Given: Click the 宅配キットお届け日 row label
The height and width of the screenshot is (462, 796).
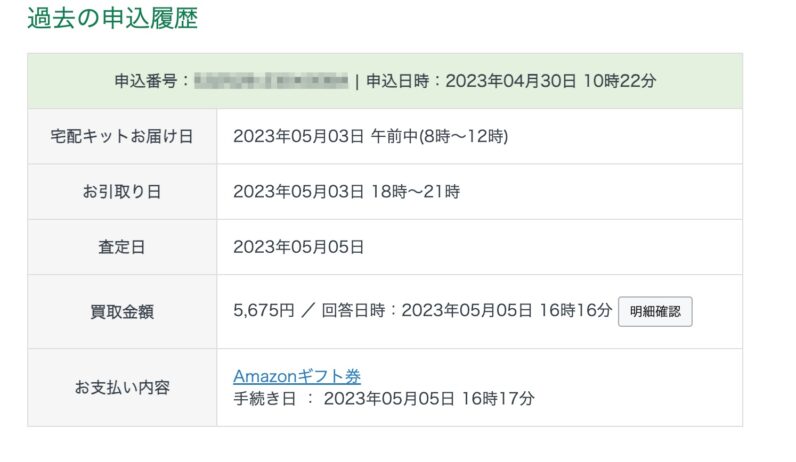Looking at the screenshot, I should pyautogui.click(x=122, y=137).
